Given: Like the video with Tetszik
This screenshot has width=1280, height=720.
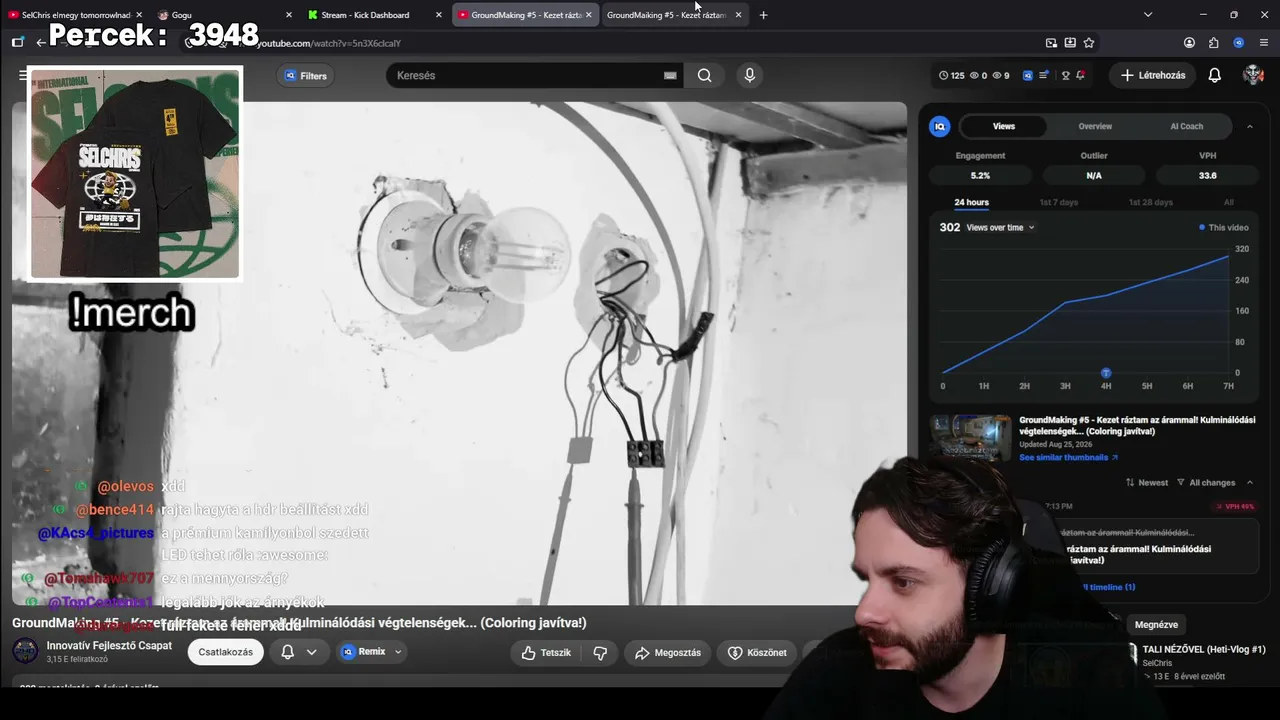Looking at the screenshot, I should point(546,652).
